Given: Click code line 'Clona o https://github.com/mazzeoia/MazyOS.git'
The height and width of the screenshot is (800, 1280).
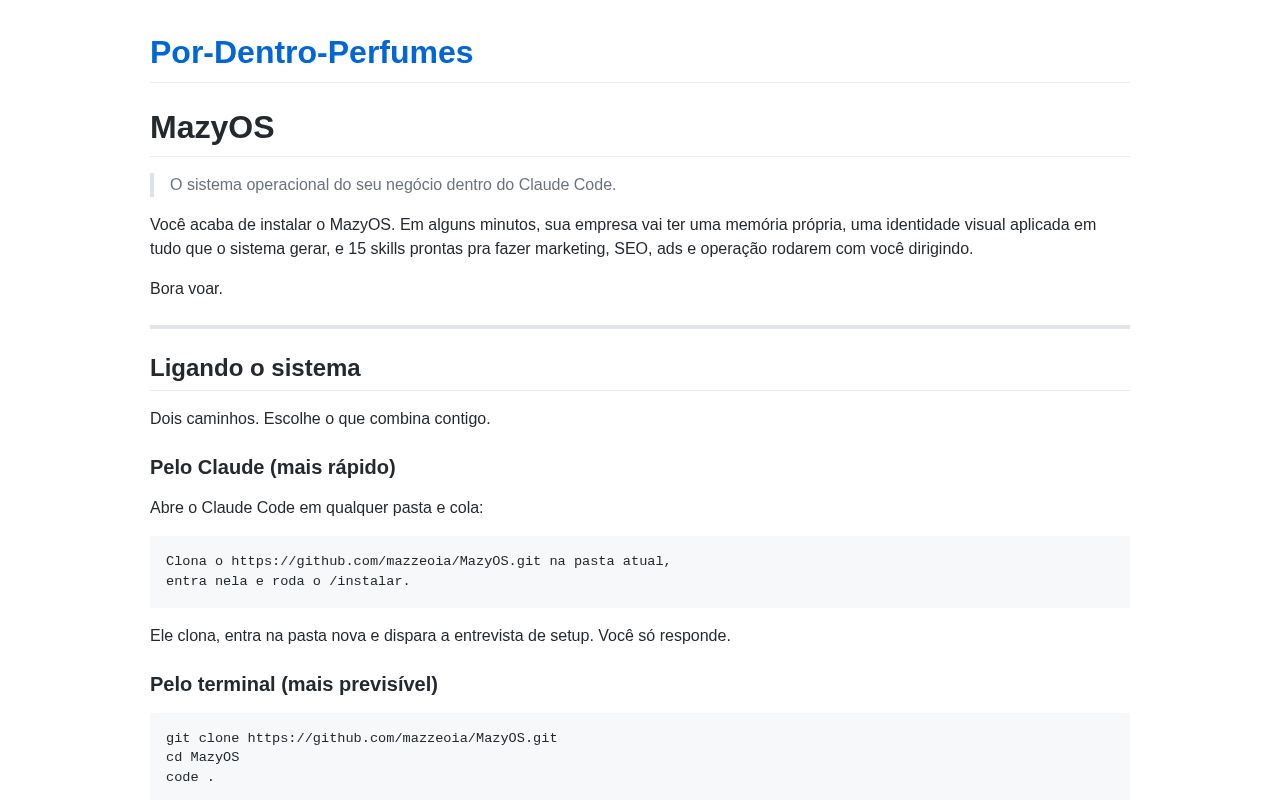Looking at the screenshot, I should pos(418,562).
